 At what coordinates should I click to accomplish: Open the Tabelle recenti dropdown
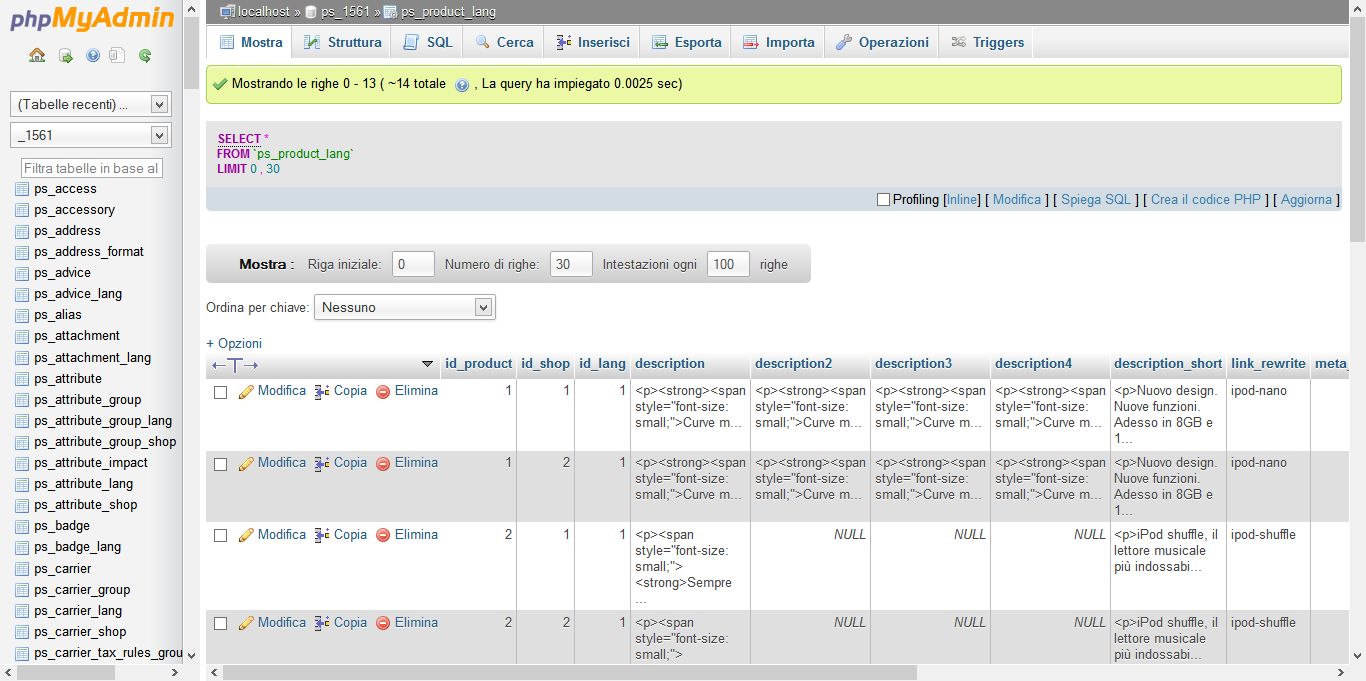91,104
